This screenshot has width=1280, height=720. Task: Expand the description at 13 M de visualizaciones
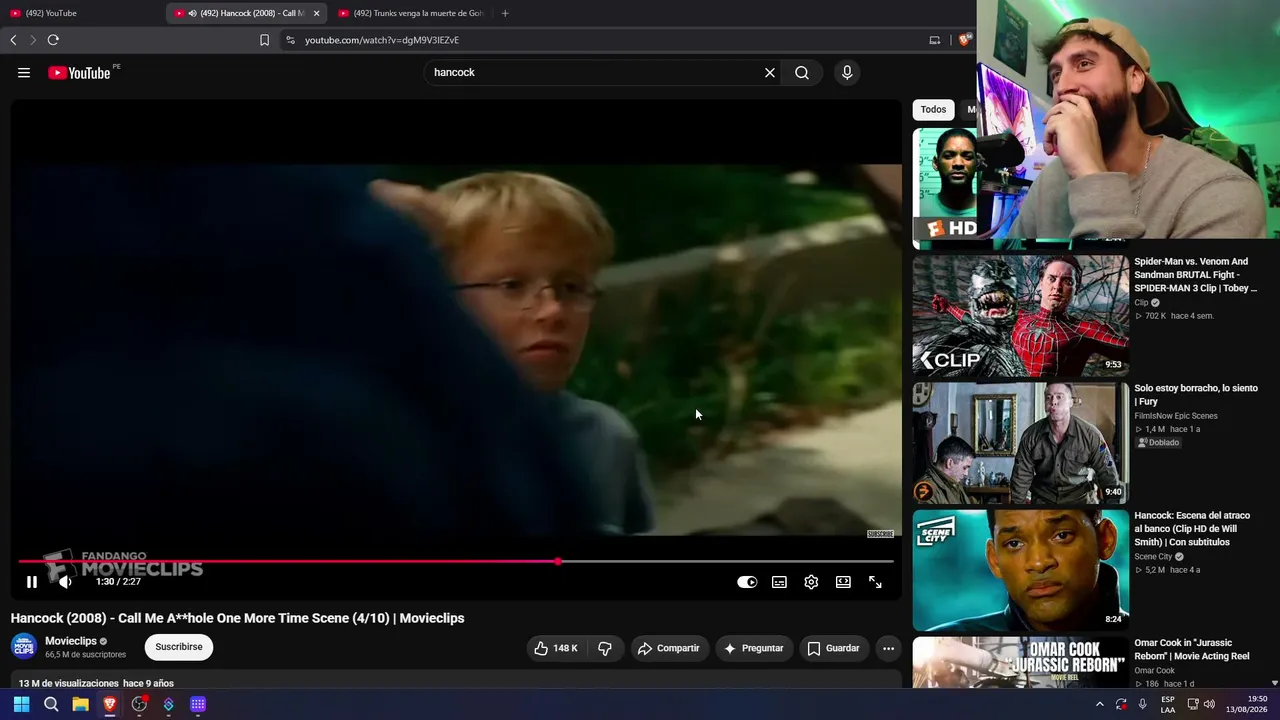pyautogui.click(x=96, y=683)
